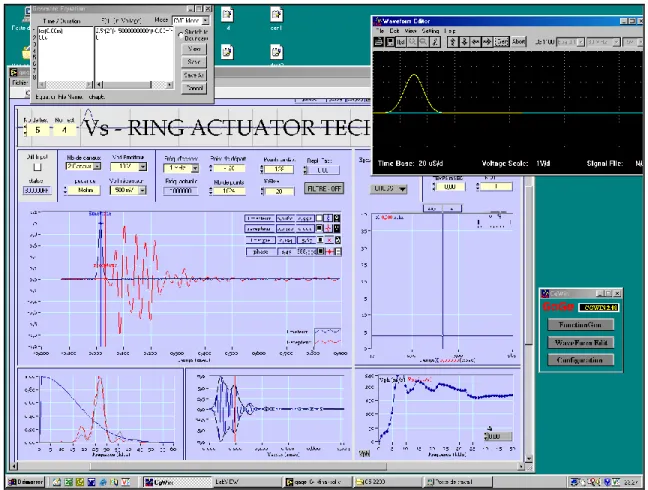Toggle the Stretch to Duration radio option

click(x=181, y=35)
